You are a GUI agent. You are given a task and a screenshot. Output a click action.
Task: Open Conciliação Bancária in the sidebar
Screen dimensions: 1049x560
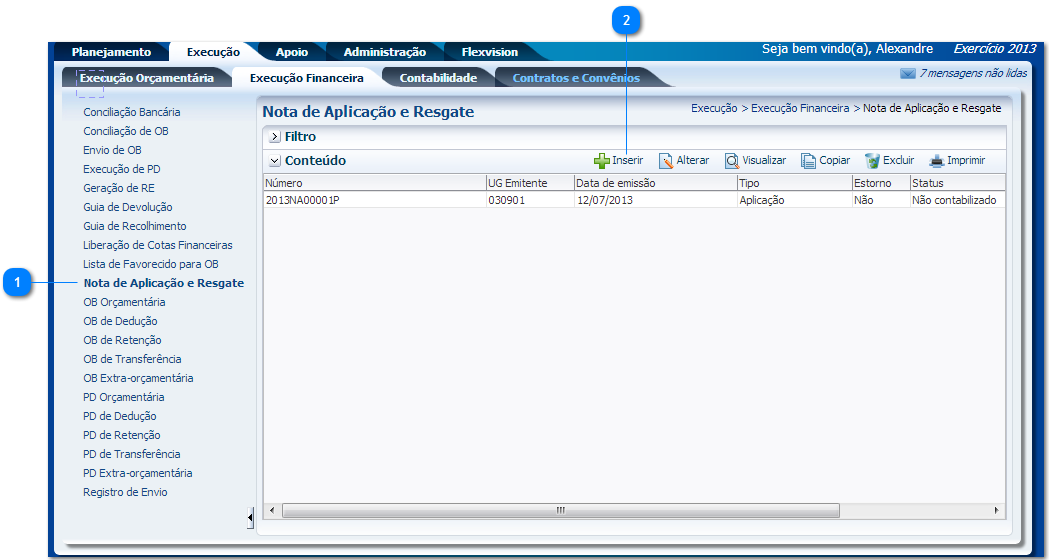132,112
